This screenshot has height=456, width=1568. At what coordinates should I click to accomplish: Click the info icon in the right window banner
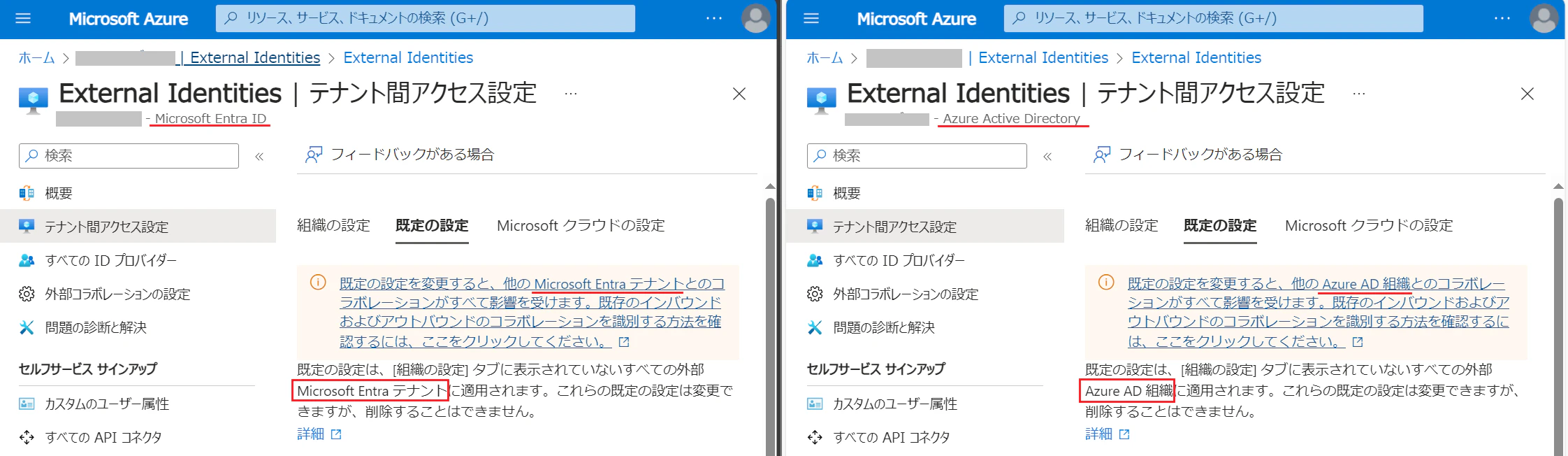(x=1106, y=283)
